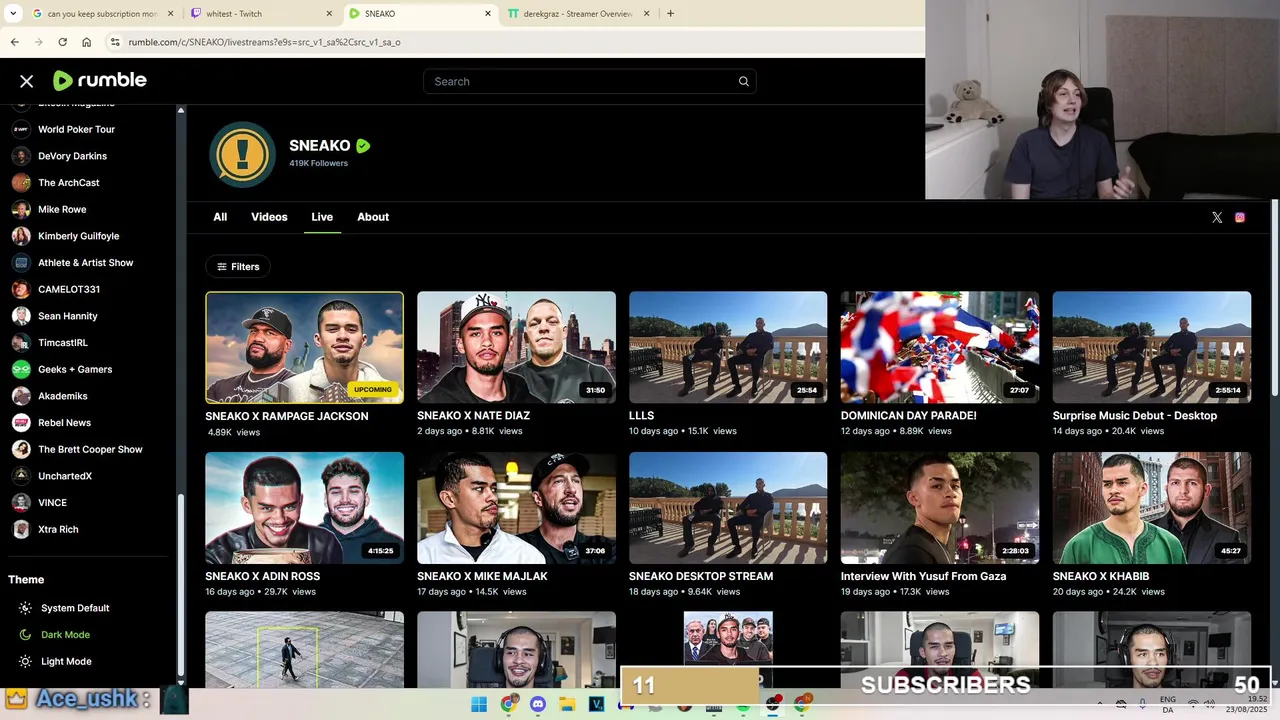Open Xtra Rich channel avatar
Image resolution: width=1280 pixels, height=720 pixels.
point(21,529)
